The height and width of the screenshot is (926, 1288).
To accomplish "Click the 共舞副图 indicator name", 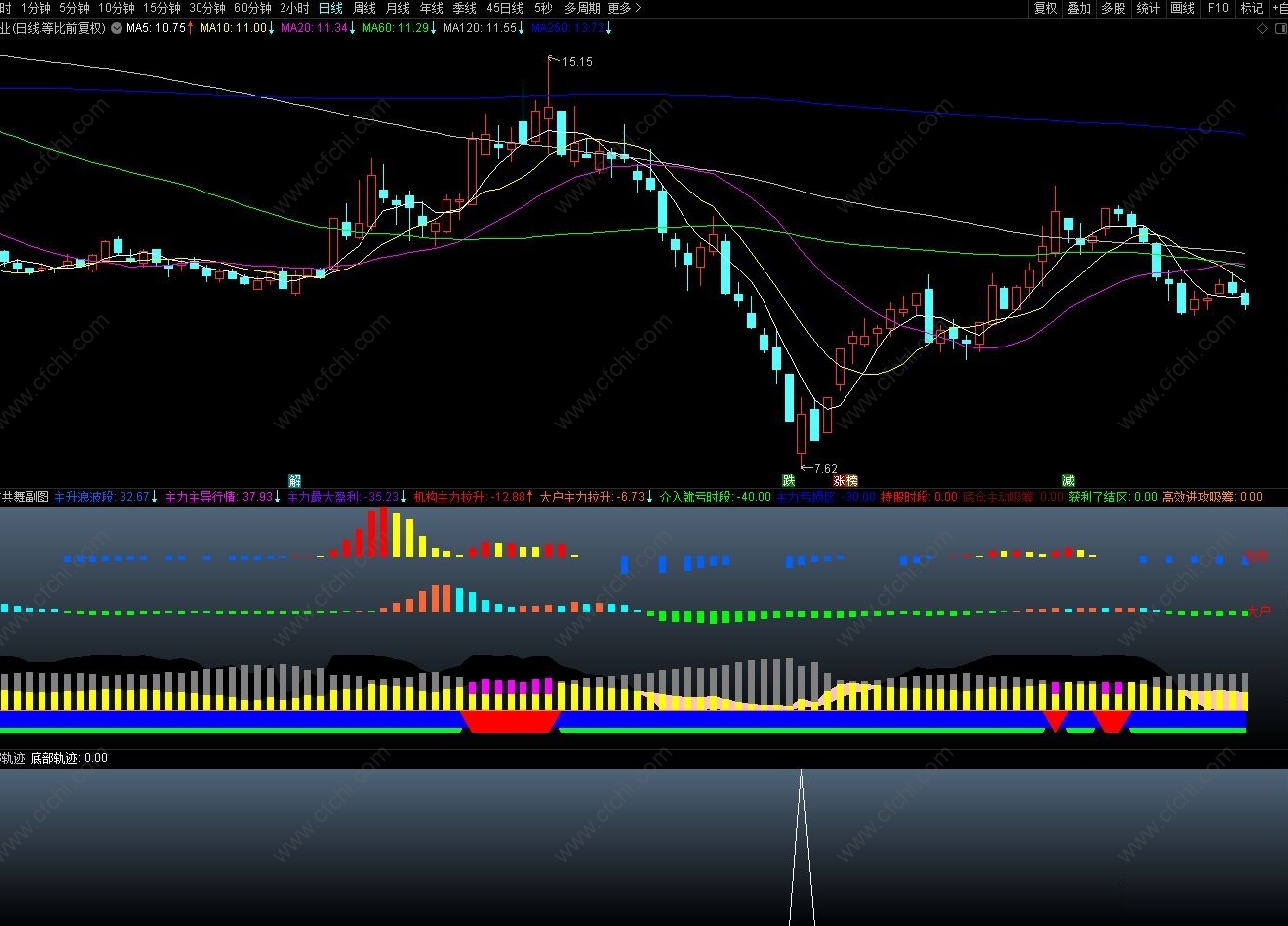I will (25, 497).
